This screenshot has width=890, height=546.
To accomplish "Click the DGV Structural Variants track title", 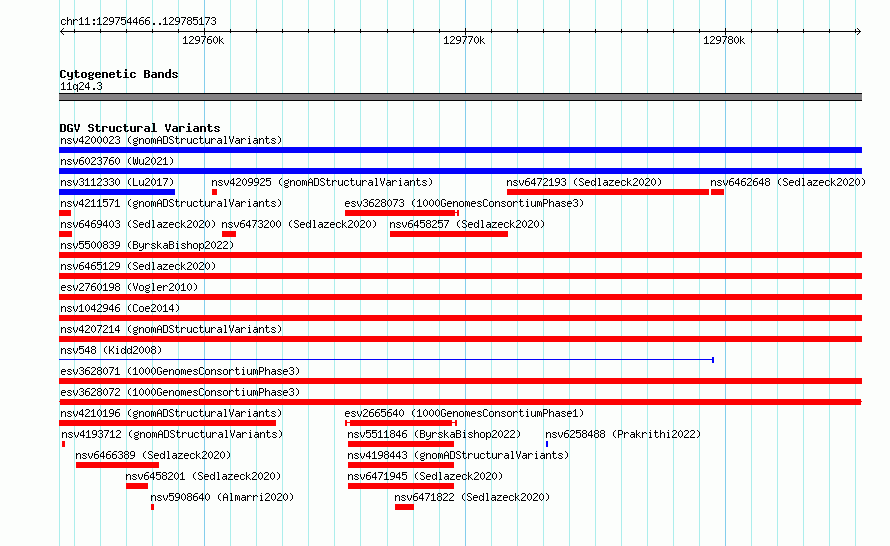I will (140, 128).
